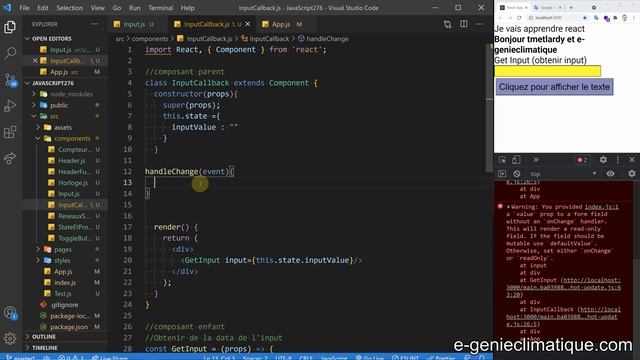Viewport: 640px width, 360px height.
Task: Open ToggleBut... file in tree
Action: click(74, 238)
